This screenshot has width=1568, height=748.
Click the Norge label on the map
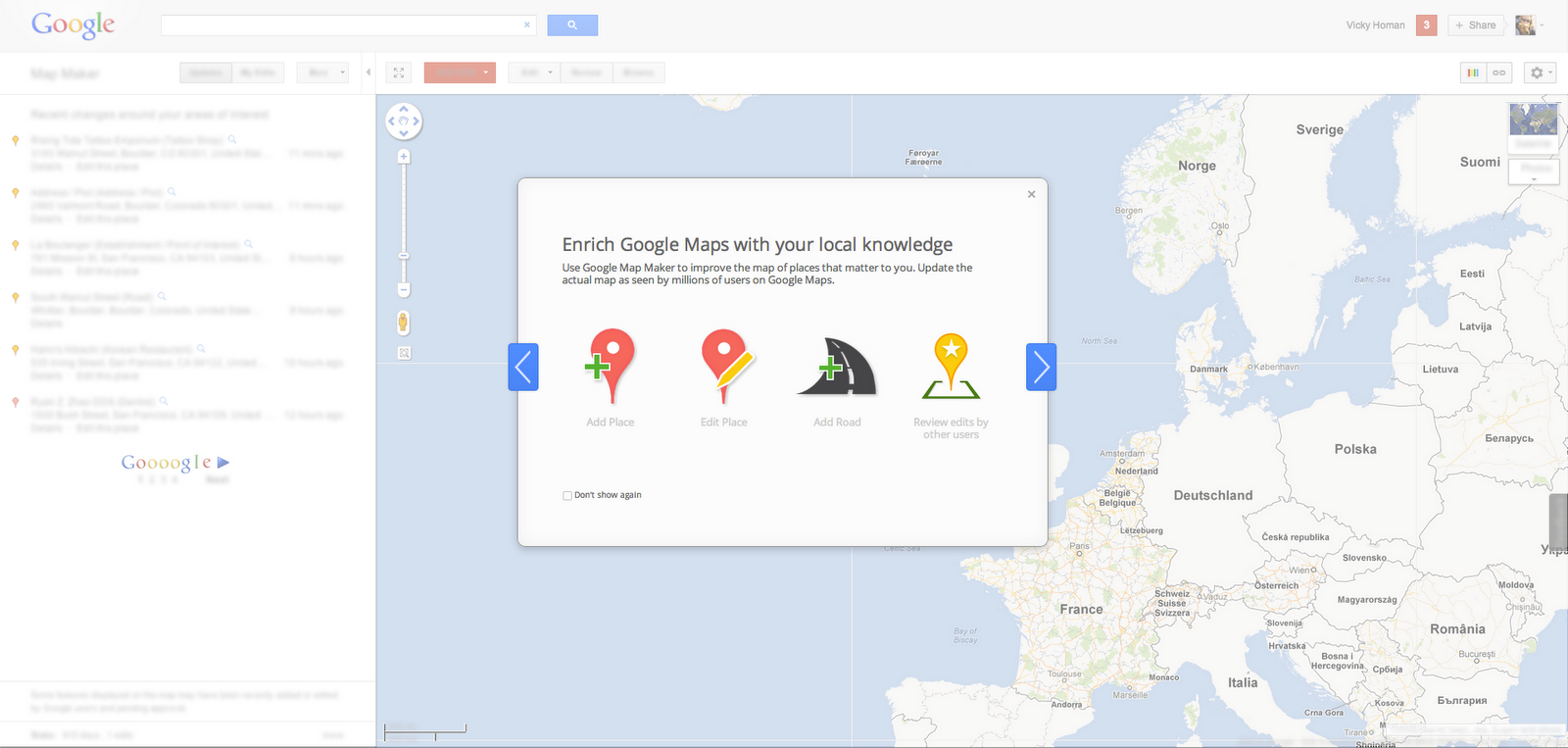point(1197,166)
